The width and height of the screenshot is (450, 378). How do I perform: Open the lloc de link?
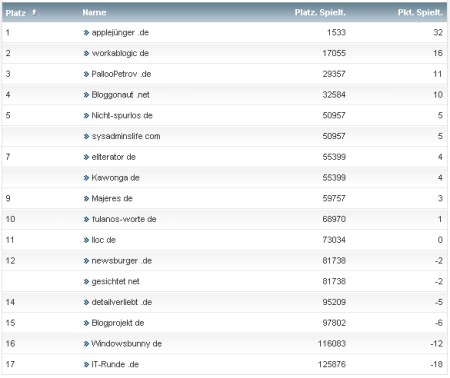pyautogui.click(x=104, y=240)
